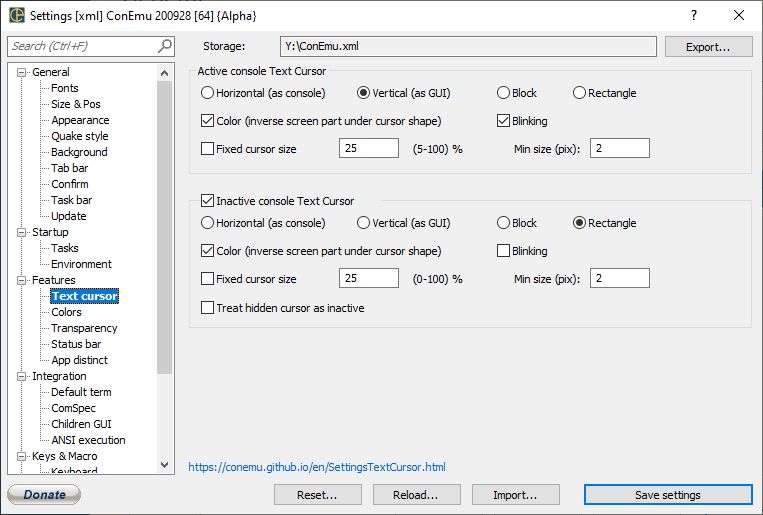Select the Text cursor tree item
Screen dimensions: 763x515
point(85,296)
